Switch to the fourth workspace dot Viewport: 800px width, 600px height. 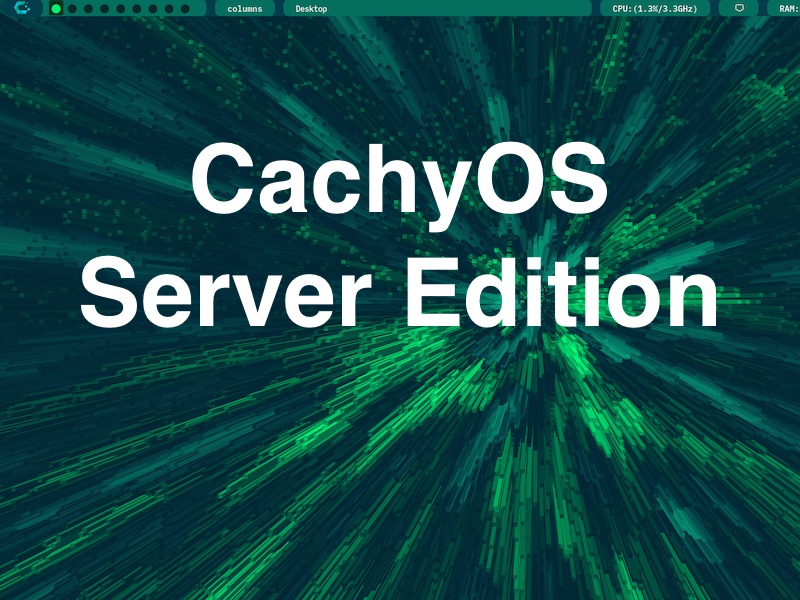pos(105,9)
